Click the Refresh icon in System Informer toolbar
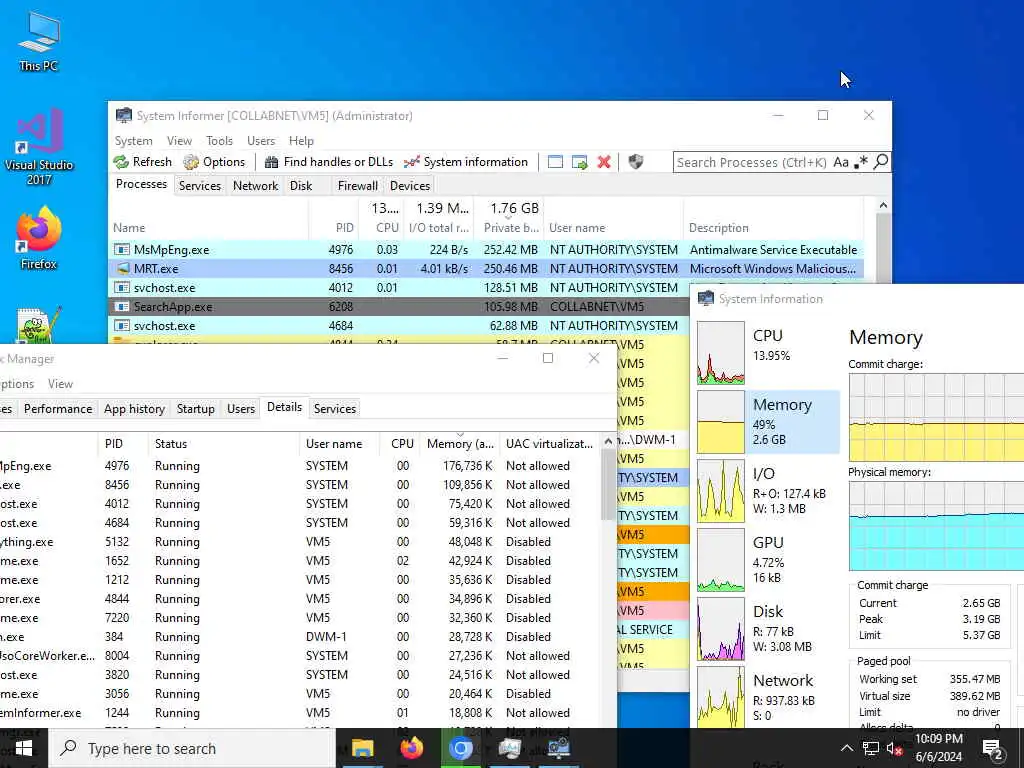1024x768 pixels. (x=121, y=162)
